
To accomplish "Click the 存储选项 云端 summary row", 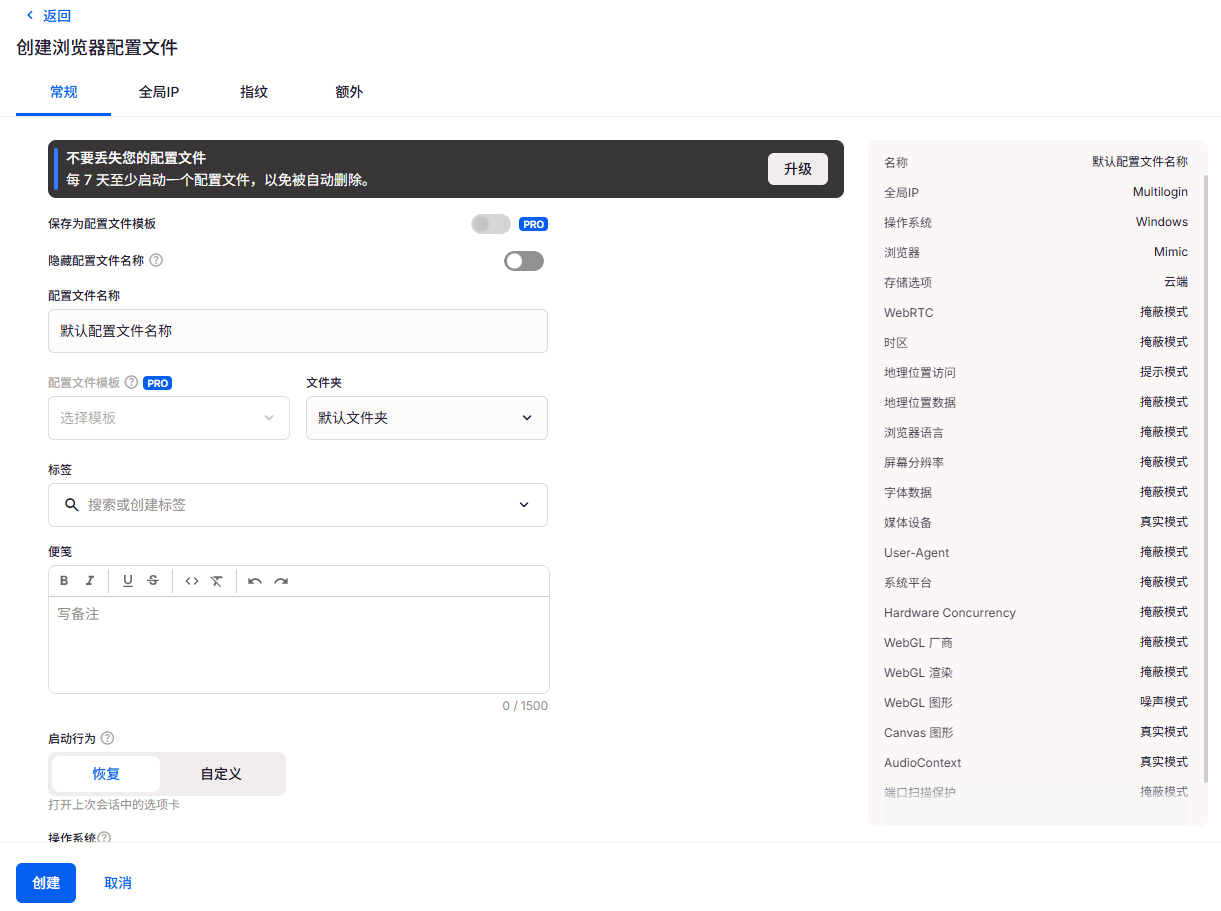I will [1036, 282].
